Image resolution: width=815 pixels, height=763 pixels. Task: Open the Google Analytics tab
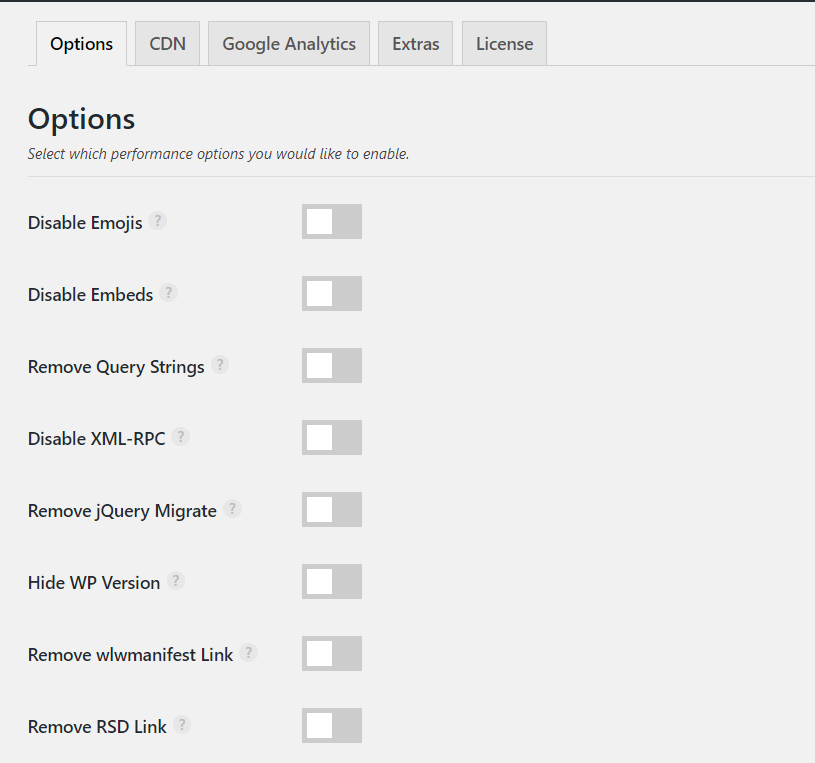[x=289, y=44]
